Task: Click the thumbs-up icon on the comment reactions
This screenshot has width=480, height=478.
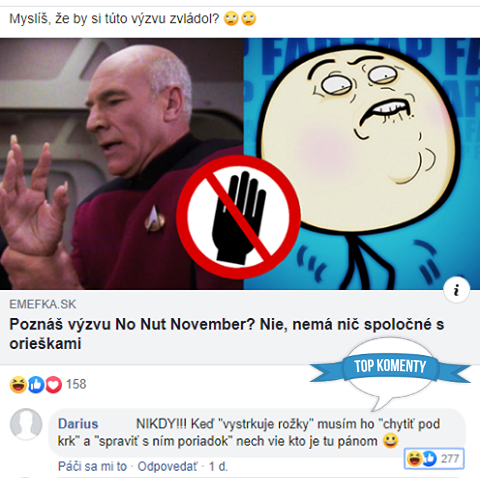Action: coord(430,458)
